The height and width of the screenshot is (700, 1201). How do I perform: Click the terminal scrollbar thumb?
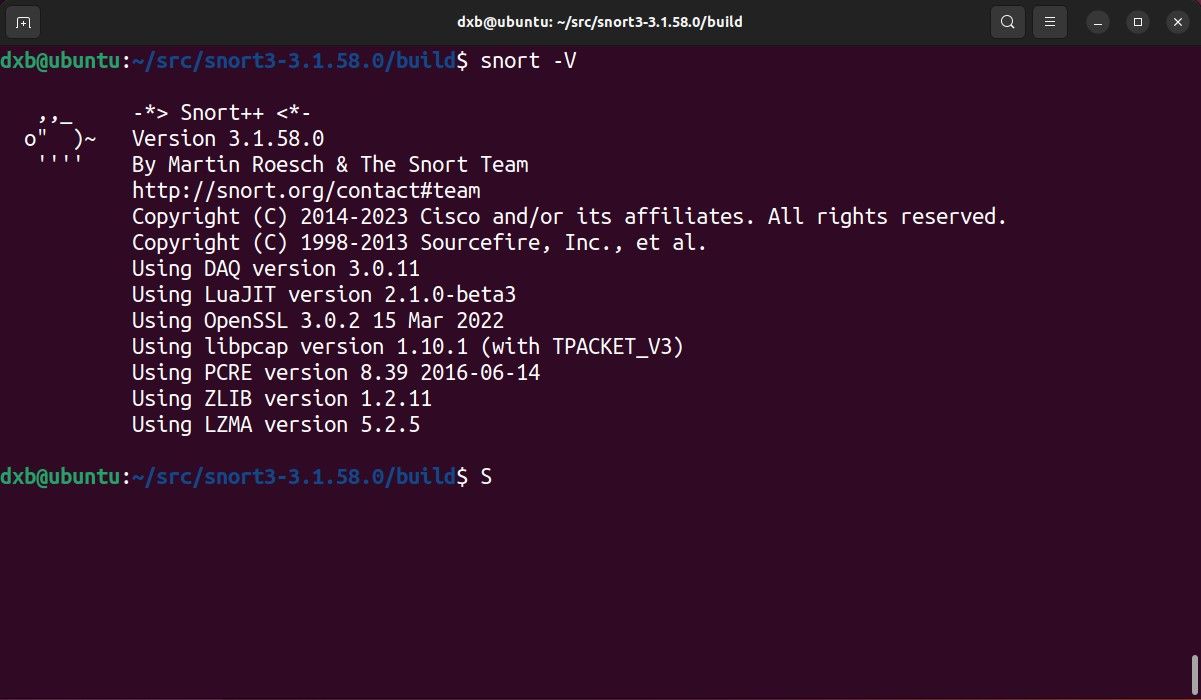click(1194, 675)
